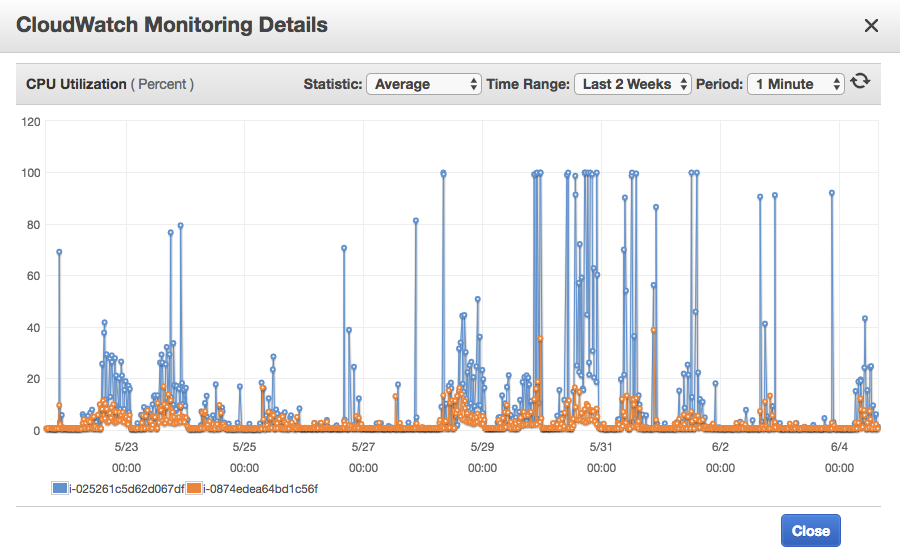Click legend label i-0874edea64bd1c56f
Screen dimensions: 900x554
click(x=261, y=489)
